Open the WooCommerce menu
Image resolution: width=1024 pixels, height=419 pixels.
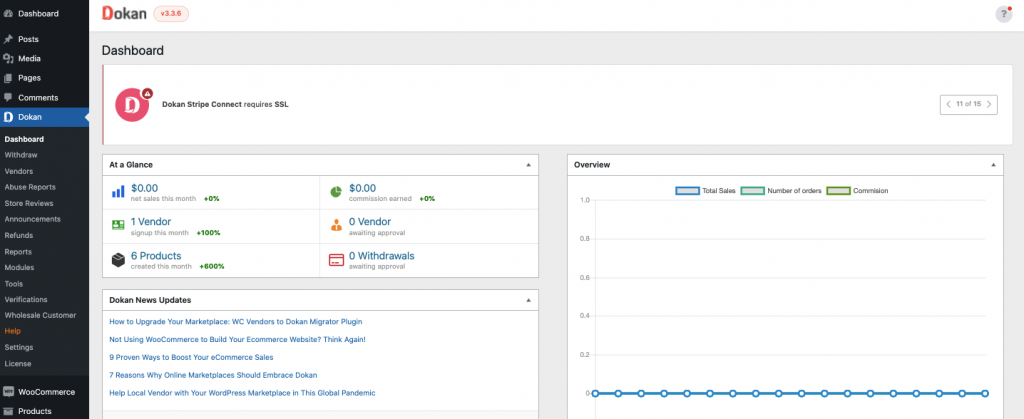coord(44,392)
